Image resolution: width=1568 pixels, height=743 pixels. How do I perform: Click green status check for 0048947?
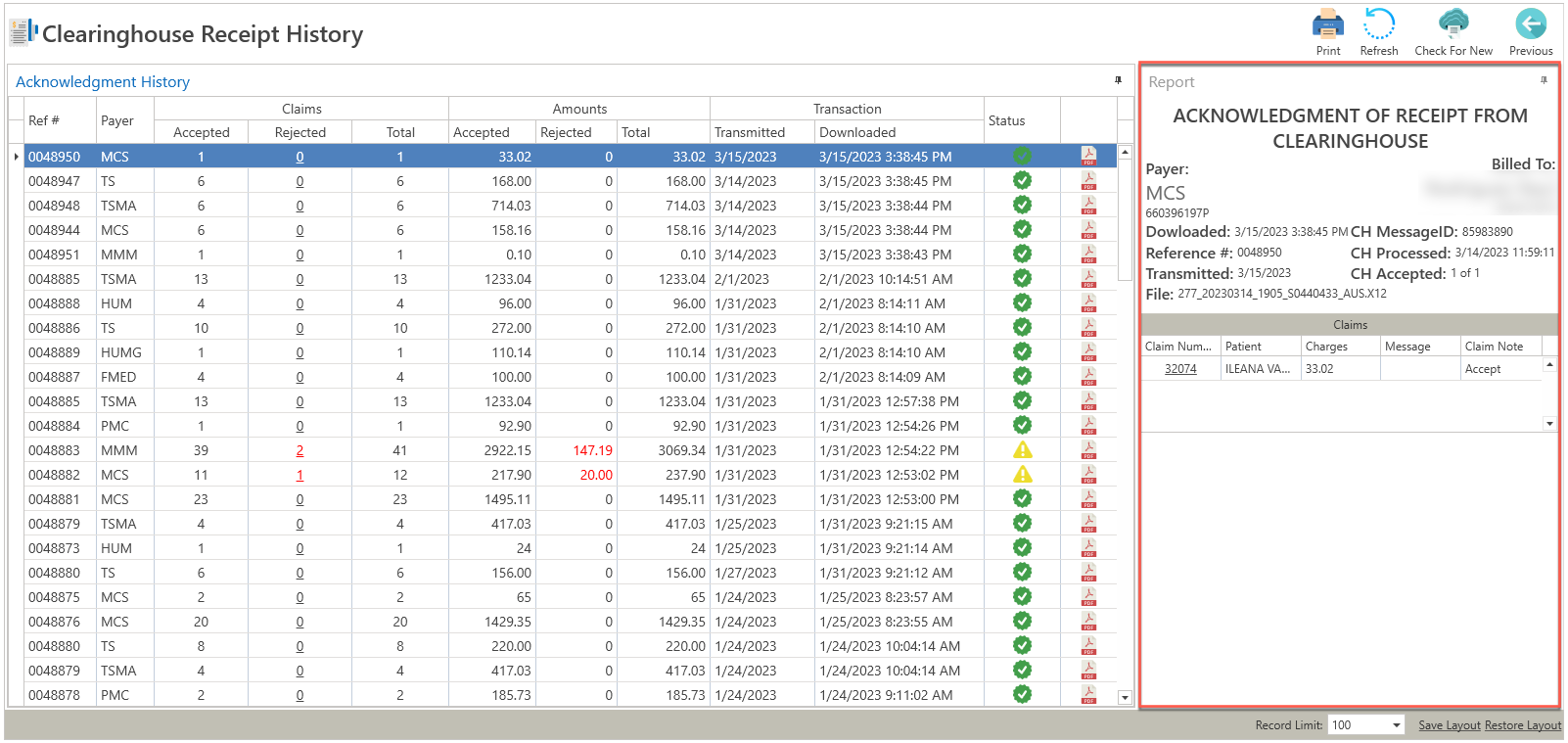(1022, 180)
